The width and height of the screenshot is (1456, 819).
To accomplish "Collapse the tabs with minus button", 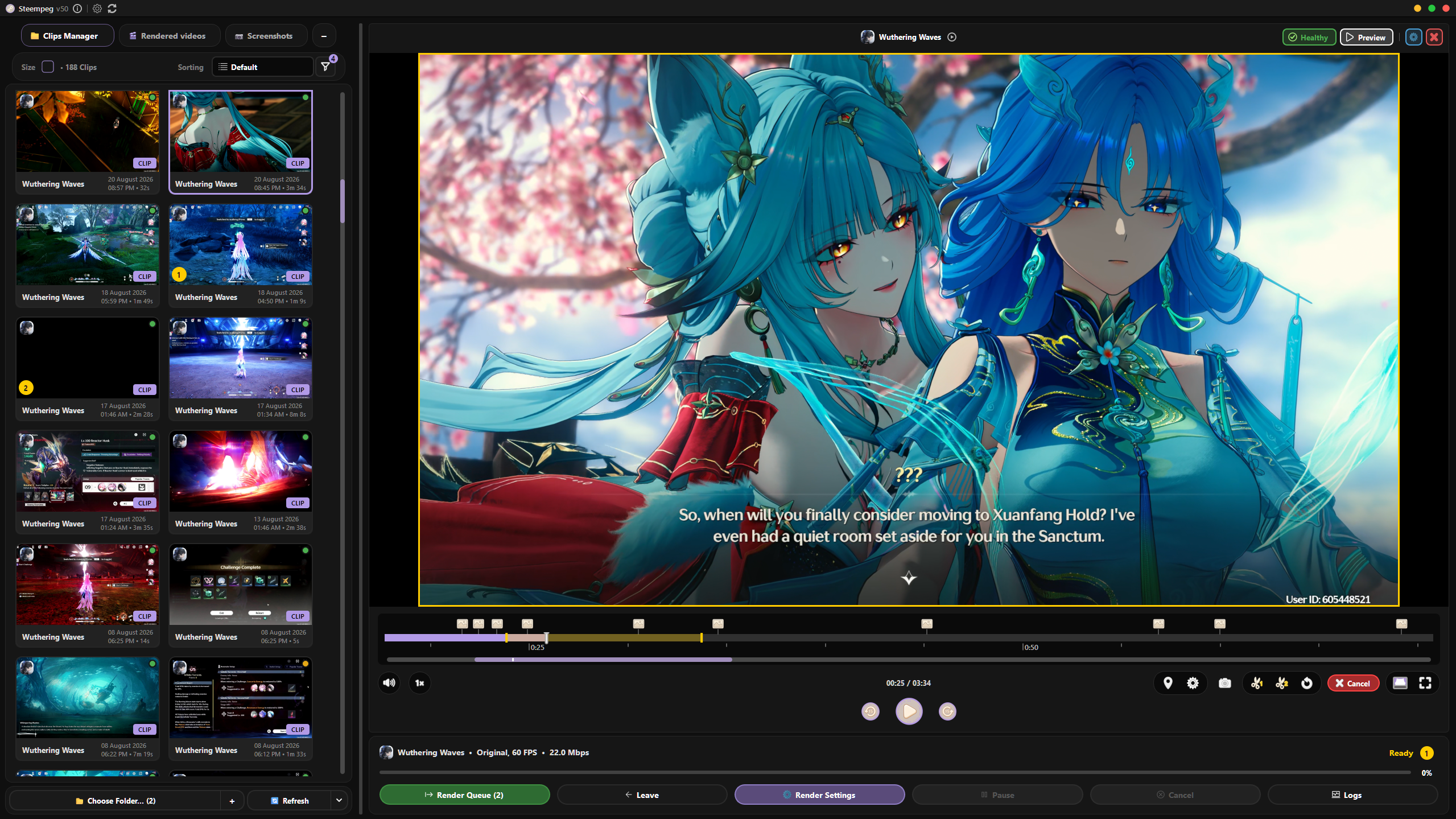I will pos(324,36).
